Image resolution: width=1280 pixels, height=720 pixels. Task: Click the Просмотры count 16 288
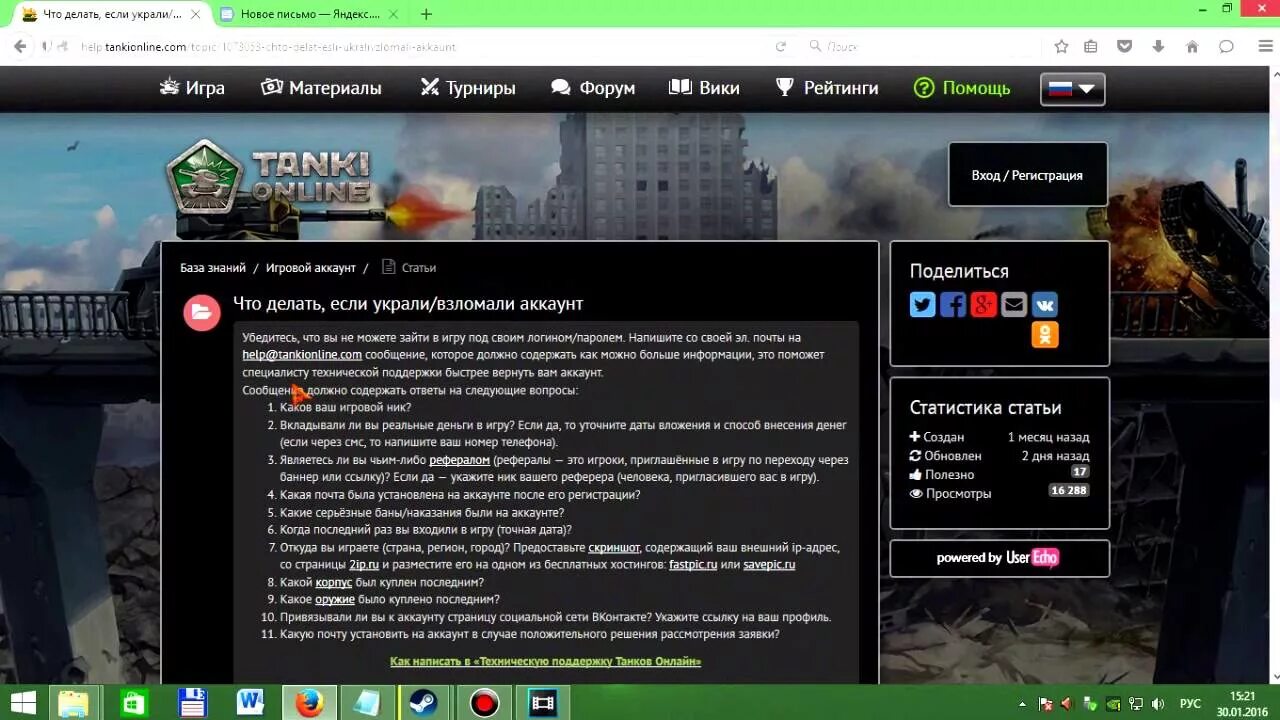pyautogui.click(x=1068, y=491)
